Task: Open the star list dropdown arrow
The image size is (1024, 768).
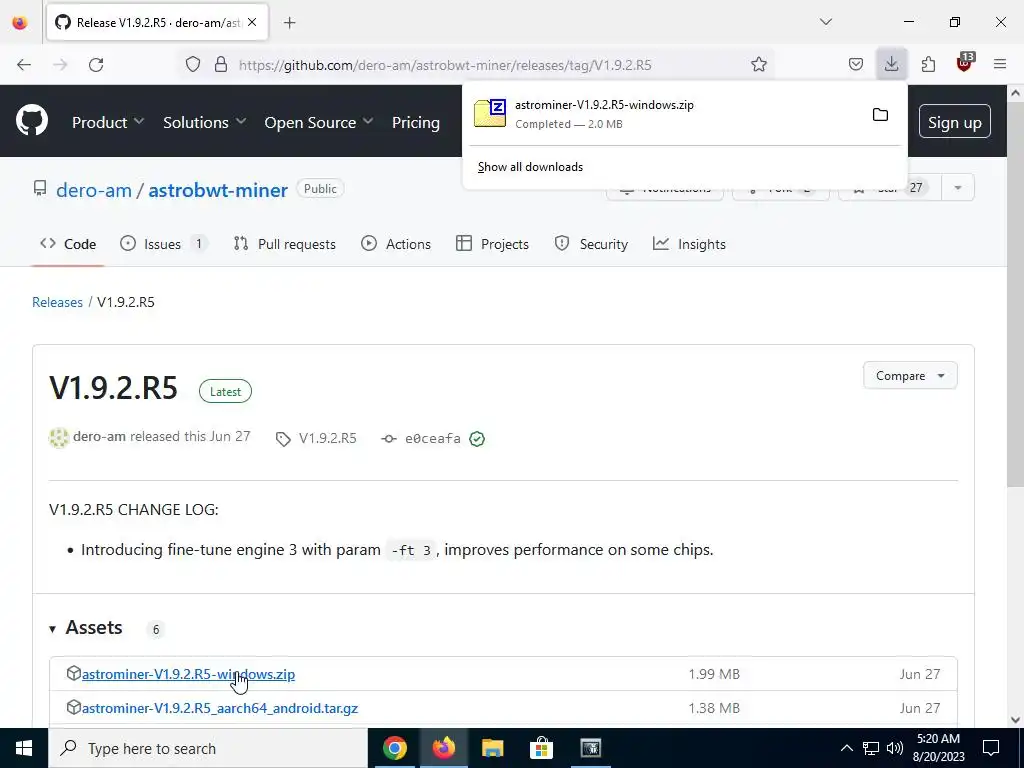Action: [x=957, y=188]
